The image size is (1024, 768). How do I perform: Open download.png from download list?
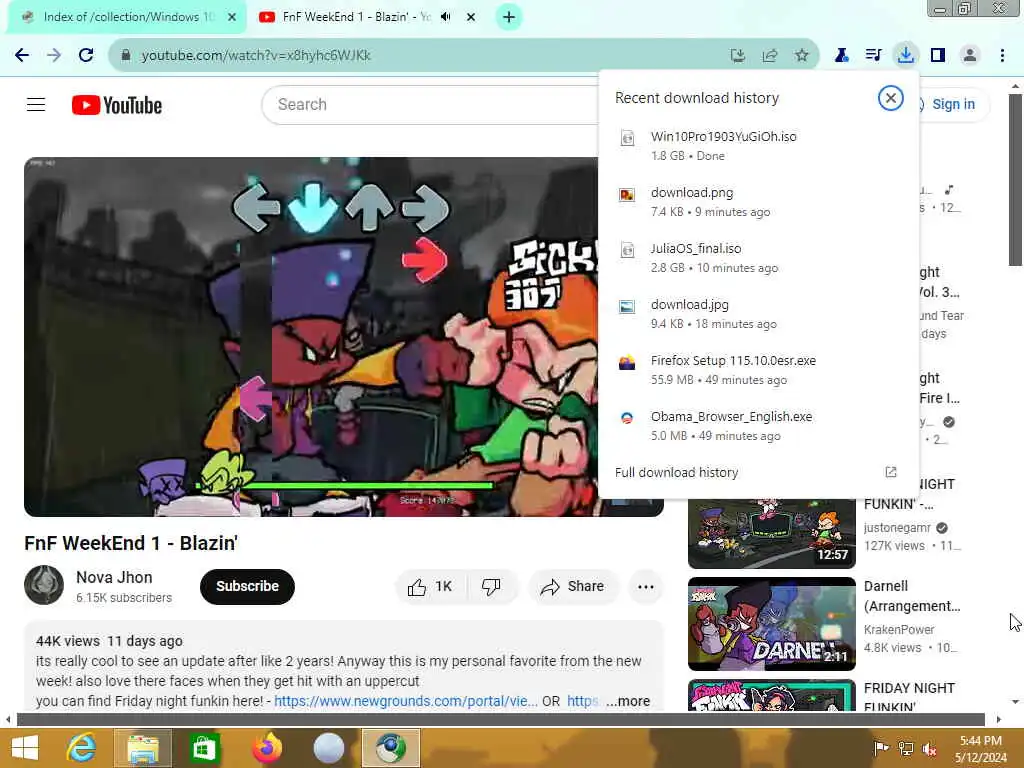pos(758,202)
